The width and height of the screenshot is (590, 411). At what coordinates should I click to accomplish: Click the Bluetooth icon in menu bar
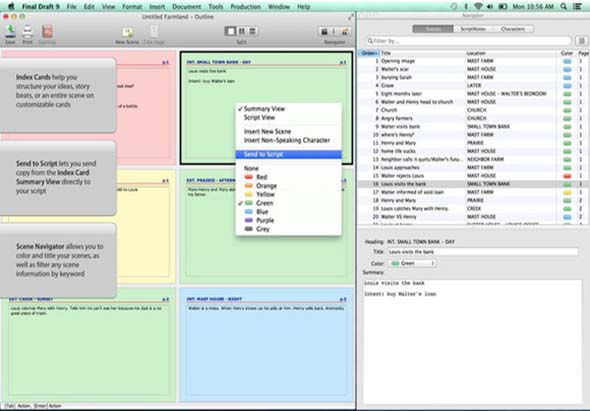pos(466,6)
